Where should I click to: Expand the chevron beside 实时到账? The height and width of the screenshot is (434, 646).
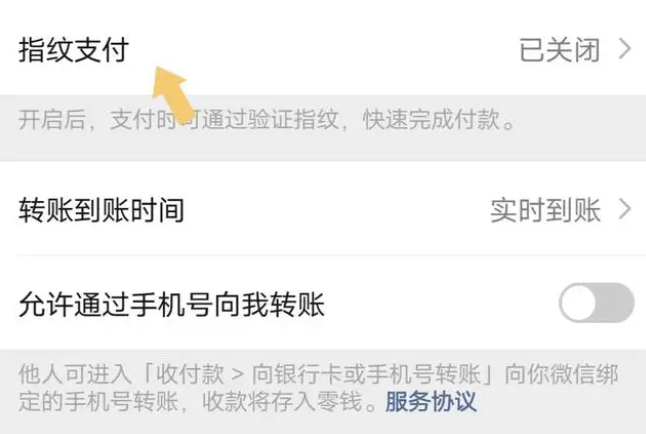coord(625,209)
